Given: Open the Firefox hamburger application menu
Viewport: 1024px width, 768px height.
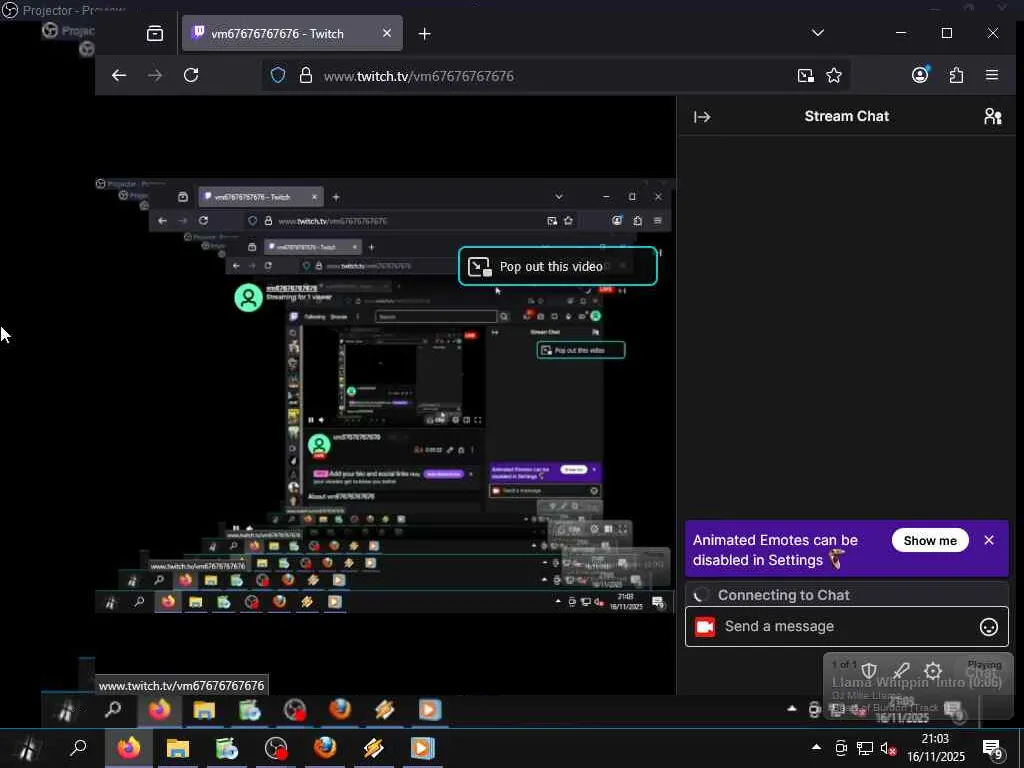Looking at the screenshot, I should tap(992, 75).
